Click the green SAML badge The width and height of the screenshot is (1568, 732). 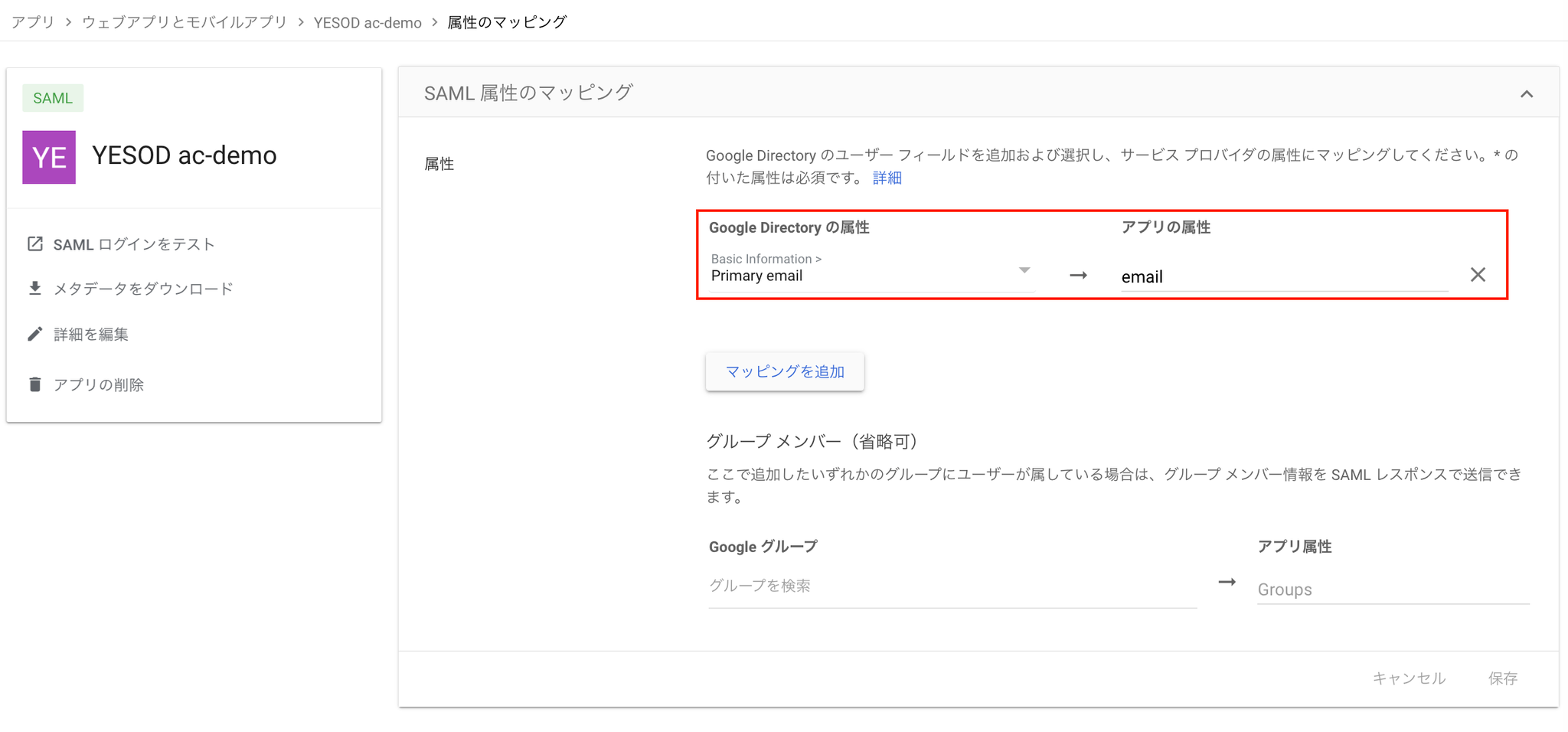click(53, 98)
